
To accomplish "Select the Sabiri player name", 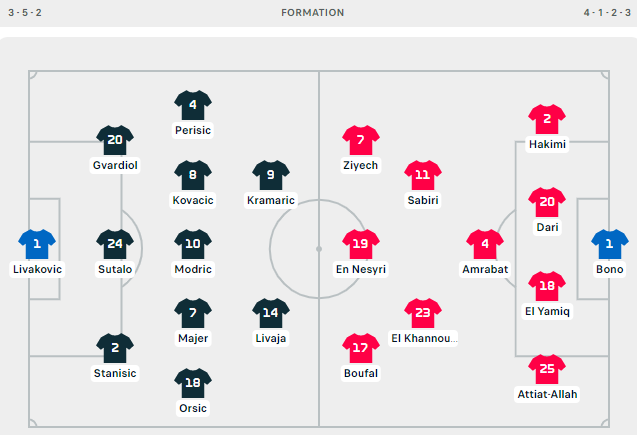I will pos(423,200).
